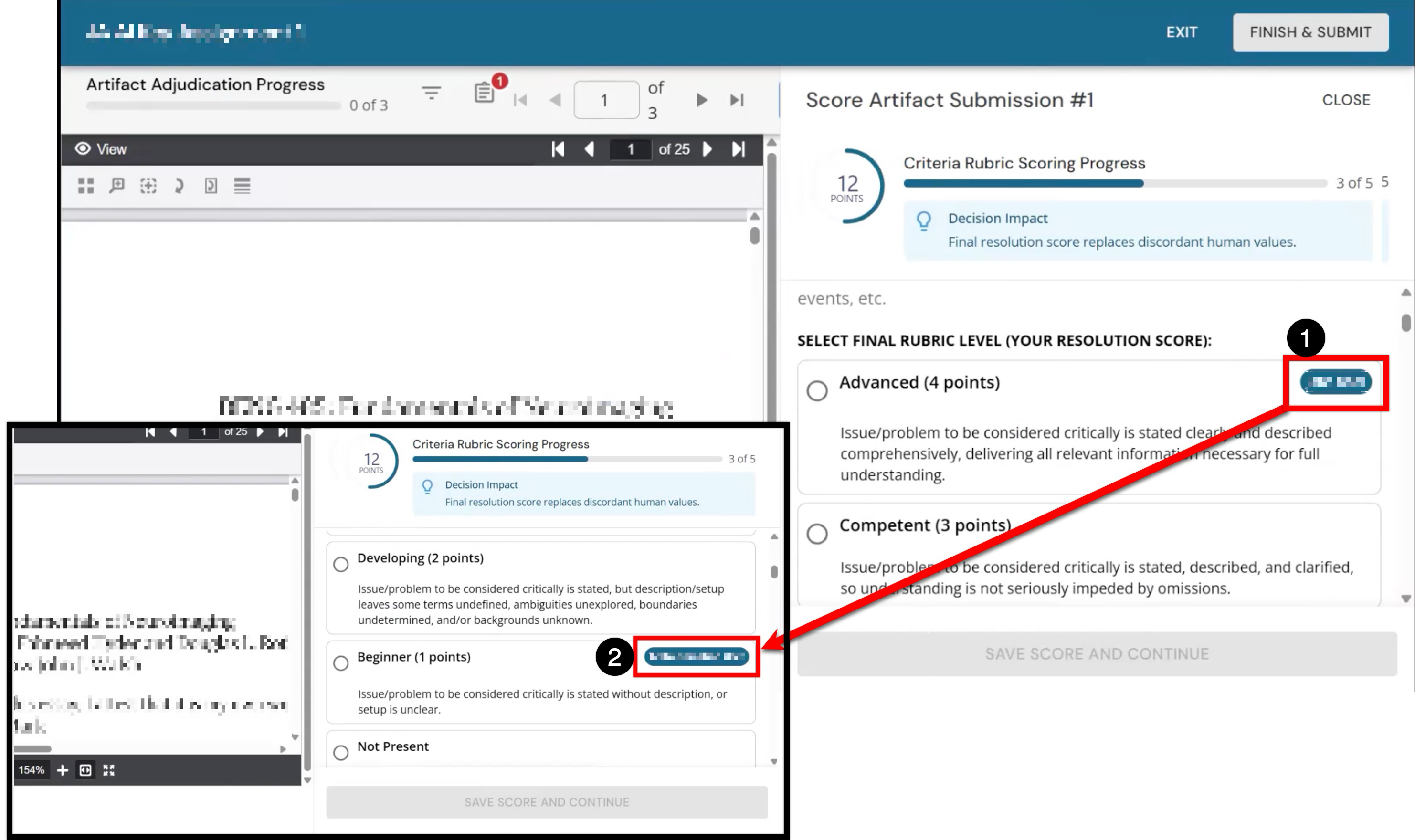Choose the Advanced (4 points) radio button
The image size is (1415, 840).
pos(817,390)
